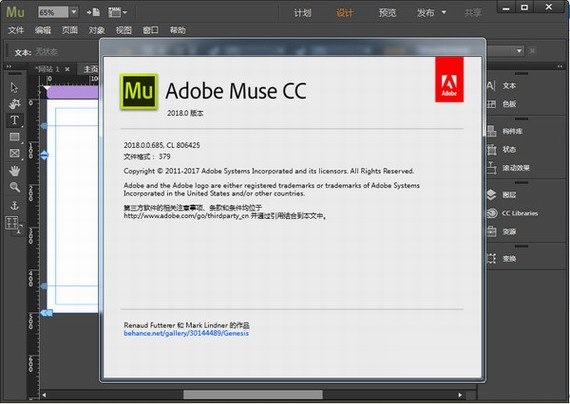Click the blue double-arrow footer marker
Screen dimensions: 570x404
tap(46, 313)
